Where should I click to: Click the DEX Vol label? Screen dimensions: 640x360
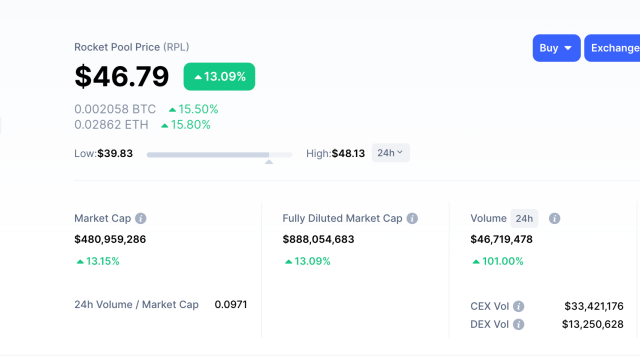point(489,324)
